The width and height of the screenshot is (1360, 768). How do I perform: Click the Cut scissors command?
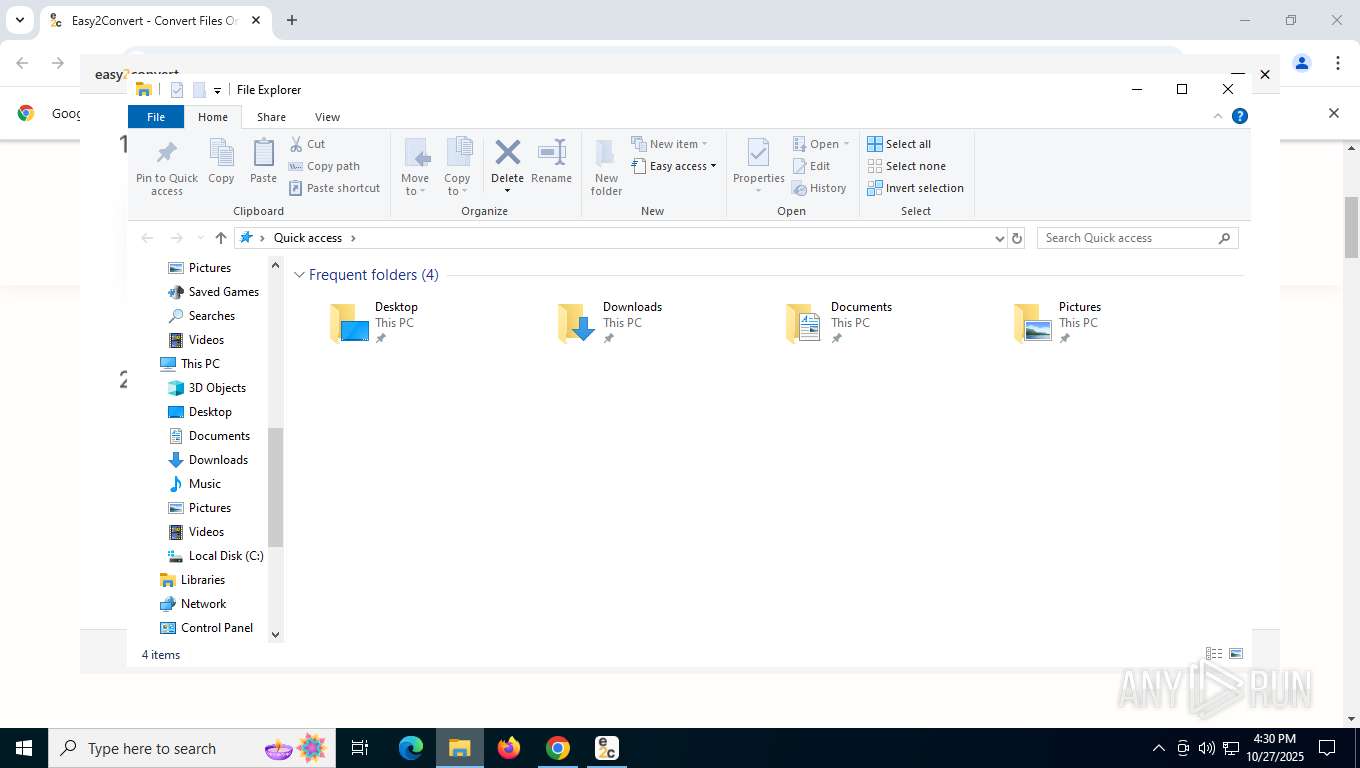tap(307, 144)
